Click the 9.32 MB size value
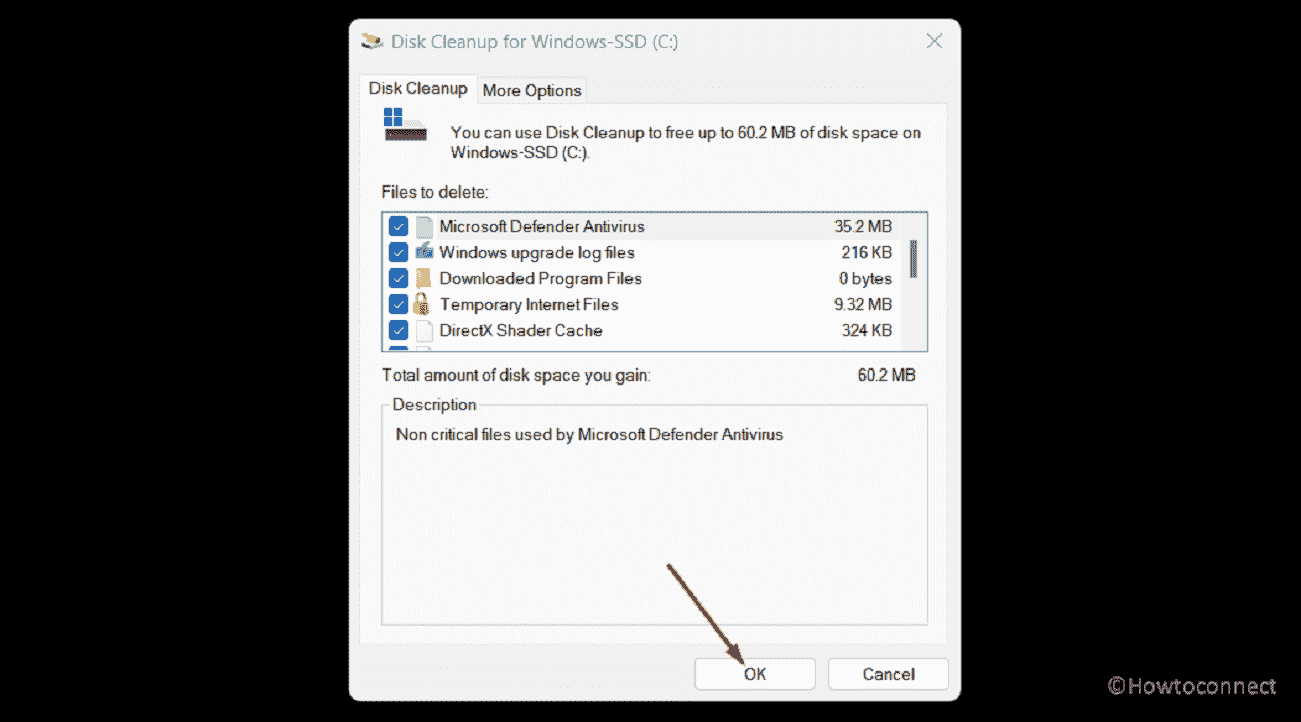 (863, 304)
